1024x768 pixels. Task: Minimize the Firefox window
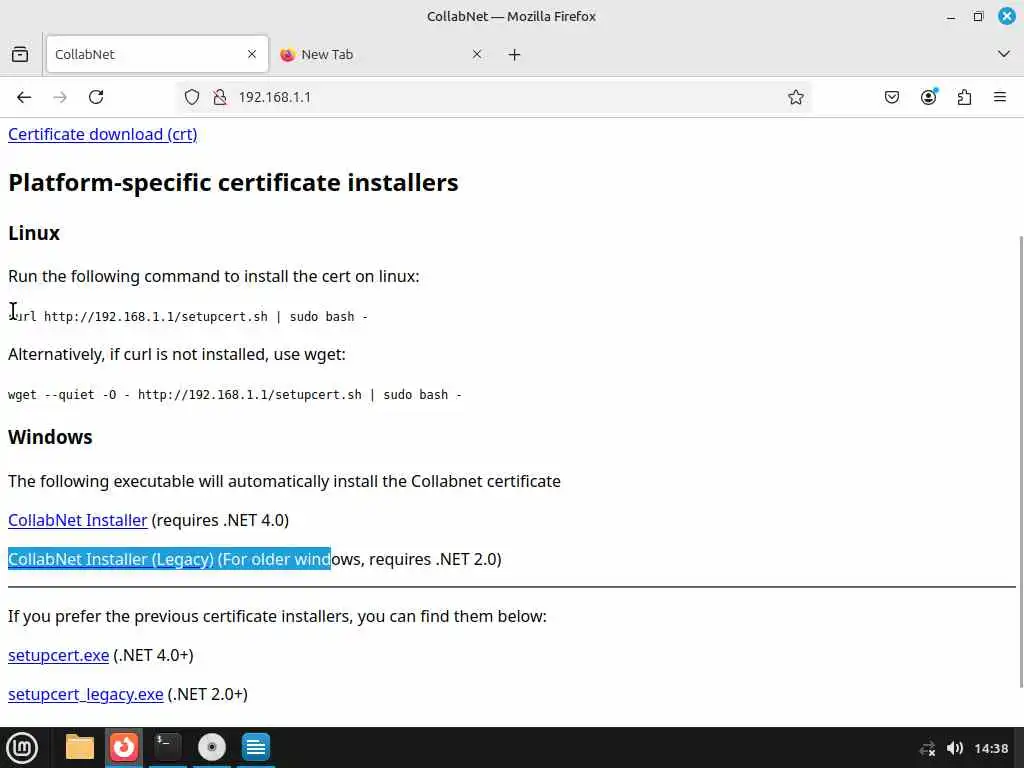(951, 17)
